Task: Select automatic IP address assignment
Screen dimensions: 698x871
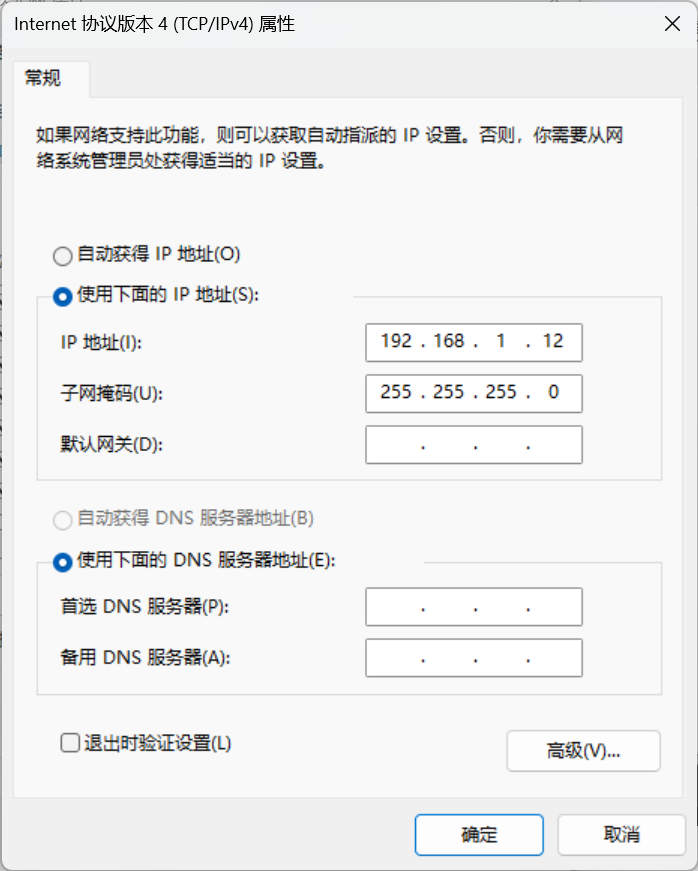Action: tap(61, 256)
